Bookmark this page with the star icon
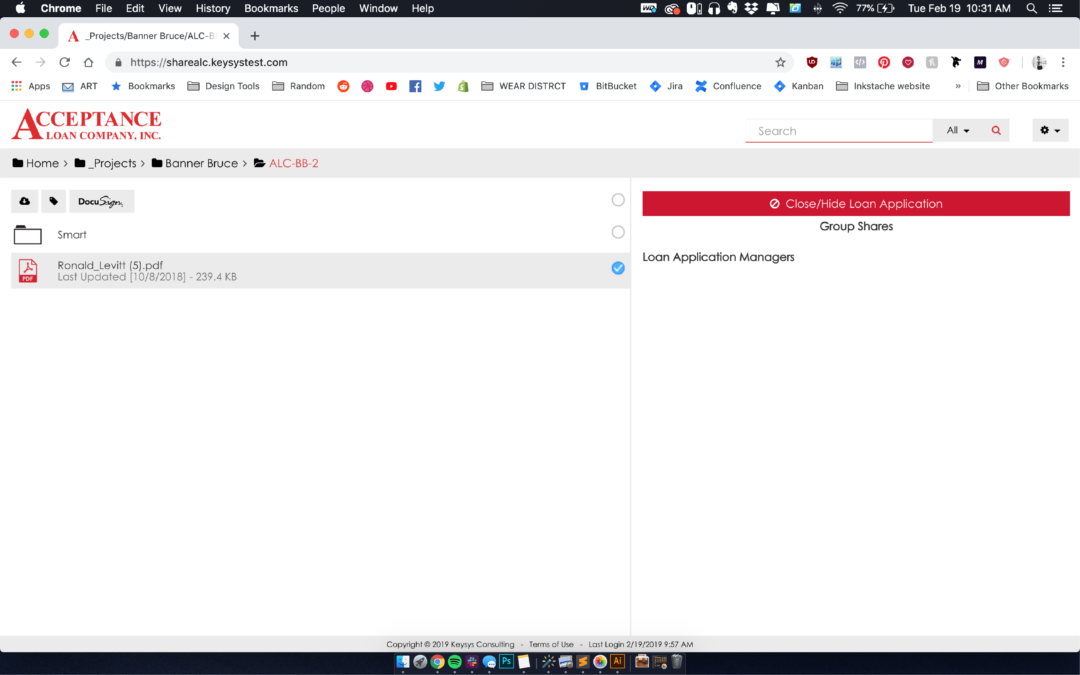The image size is (1080, 675). pos(780,62)
